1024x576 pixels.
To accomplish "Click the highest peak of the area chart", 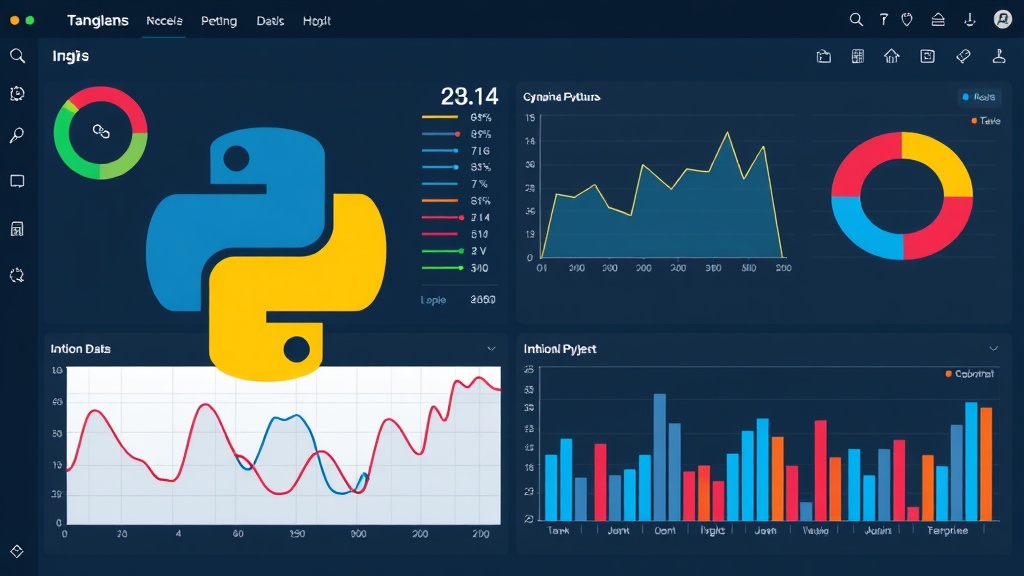I will [x=727, y=133].
